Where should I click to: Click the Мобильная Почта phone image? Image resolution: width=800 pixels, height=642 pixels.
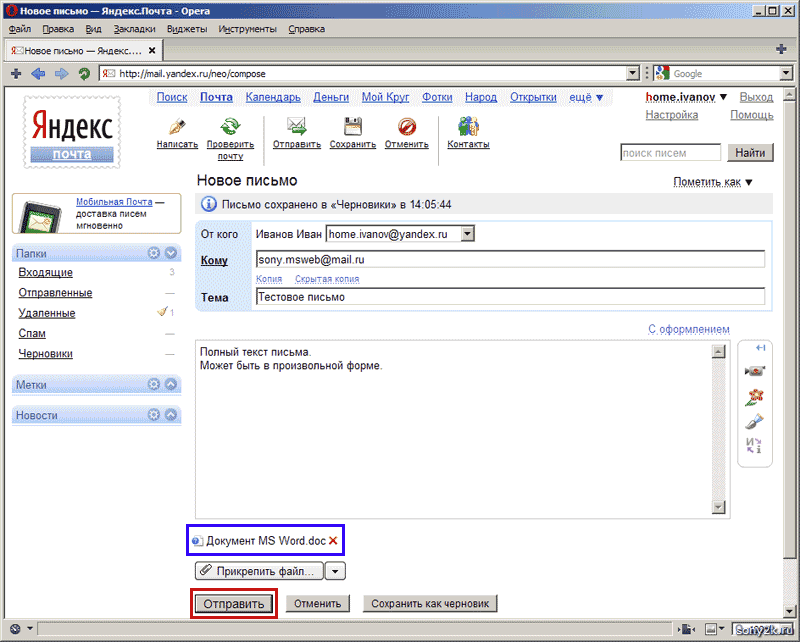pyautogui.click(x=42, y=217)
